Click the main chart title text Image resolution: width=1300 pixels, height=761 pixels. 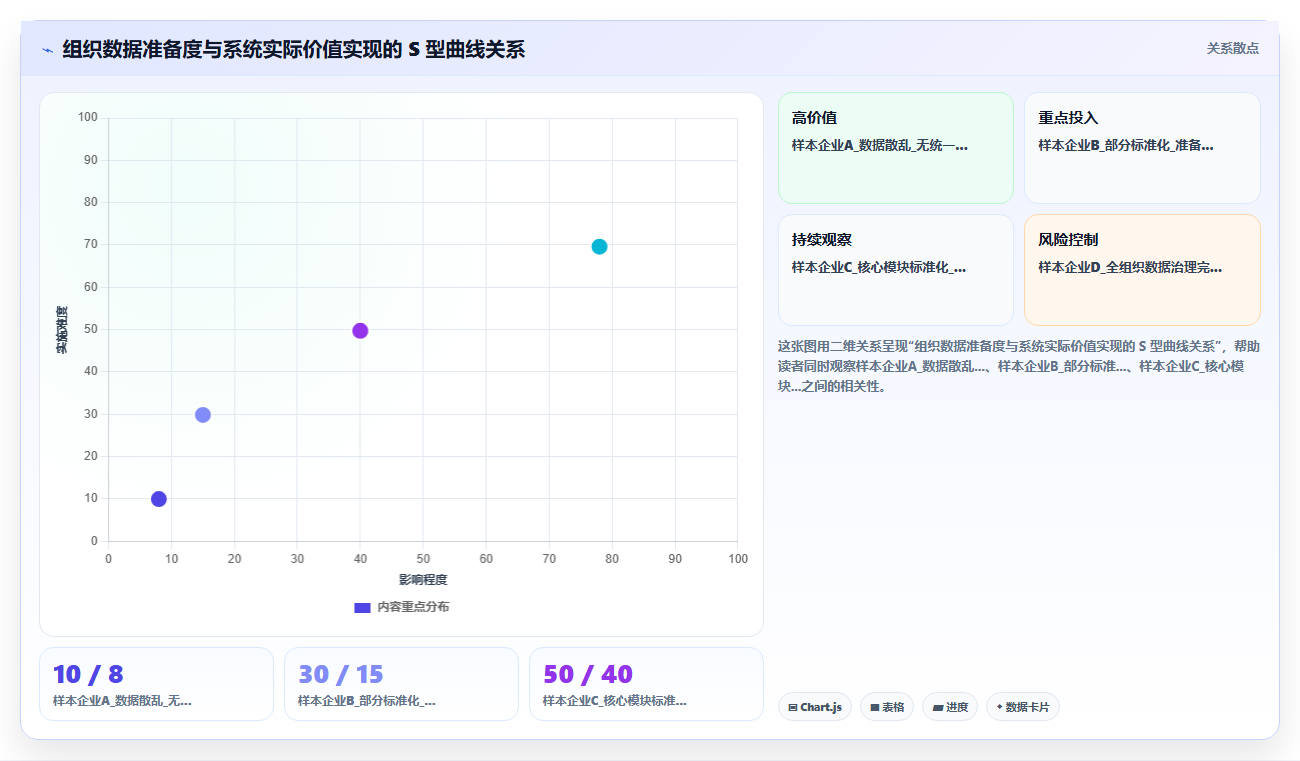pyautogui.click(x=293, y=49)
